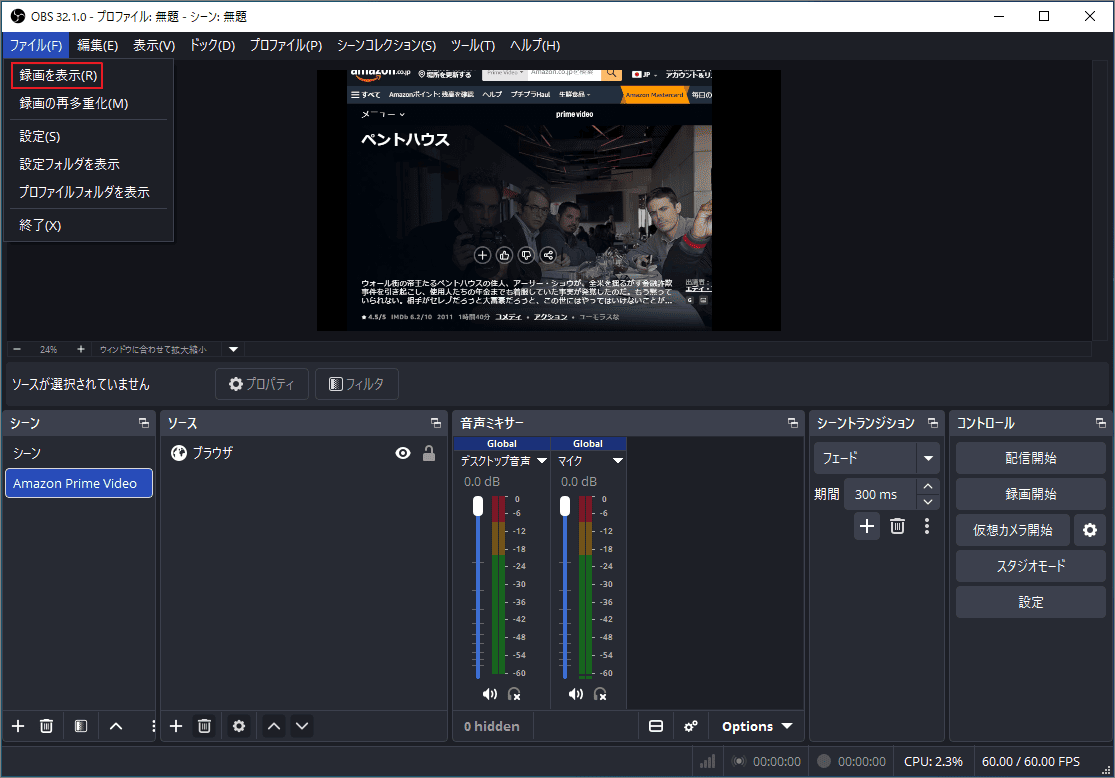Click the browser source globe icon
The height and width of the screenshot is (778, 1115).
179,452
